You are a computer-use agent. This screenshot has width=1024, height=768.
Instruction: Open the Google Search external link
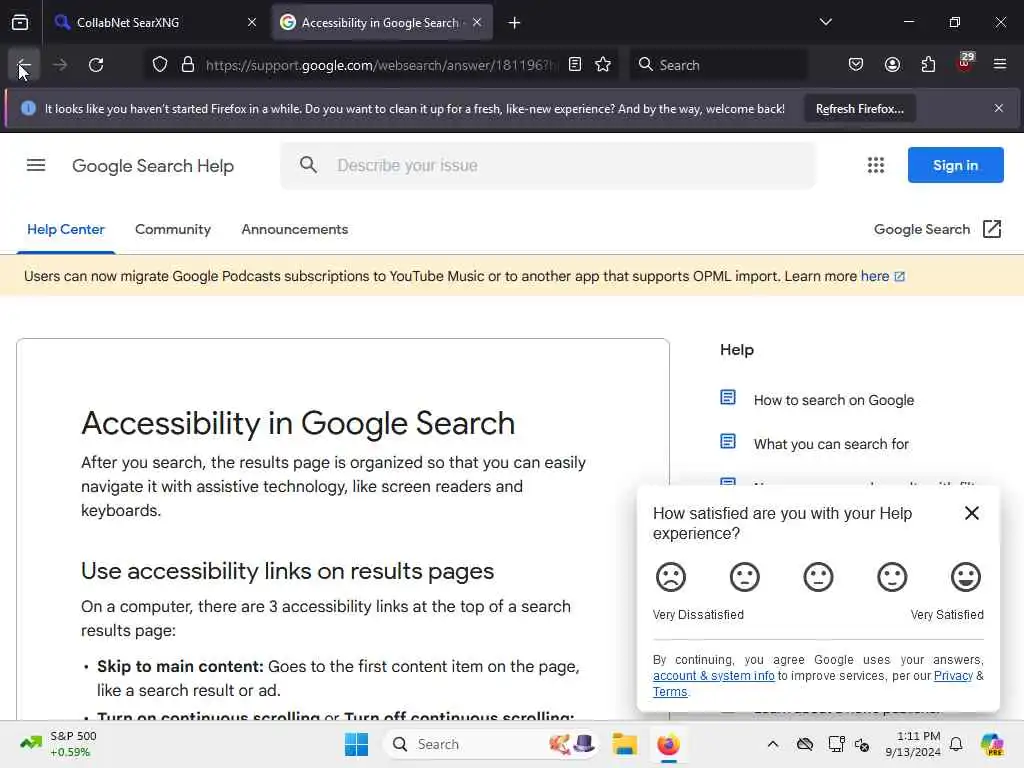938,229
